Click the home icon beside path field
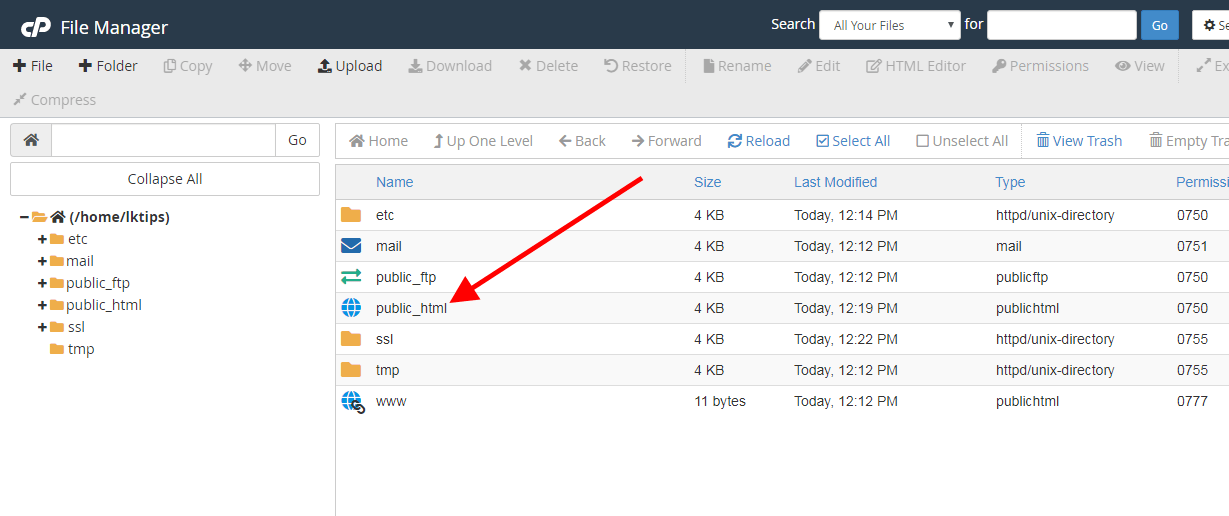Image resolution: width=1229 pixels, height=516 pixels. click(x=31, y=141)
